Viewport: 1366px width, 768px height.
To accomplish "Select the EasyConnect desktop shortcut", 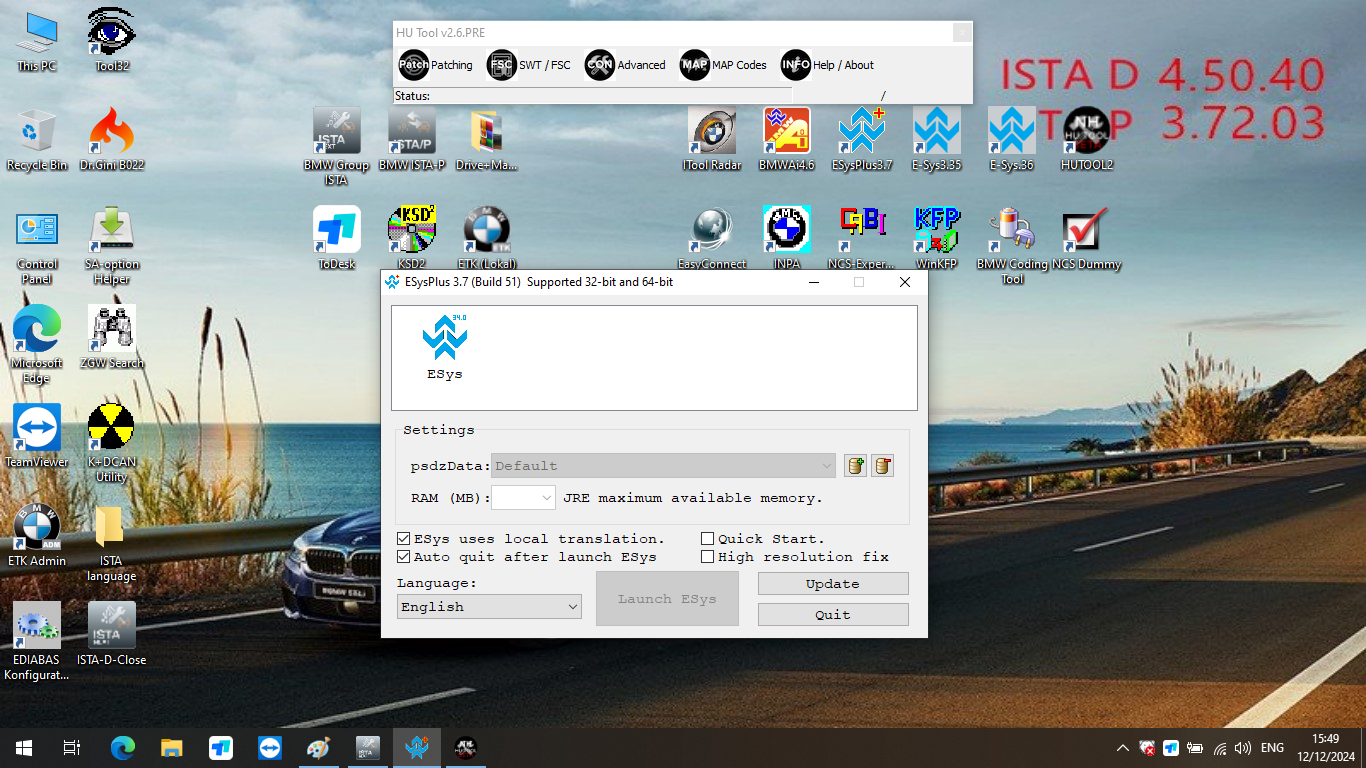I will coord(712,238).
